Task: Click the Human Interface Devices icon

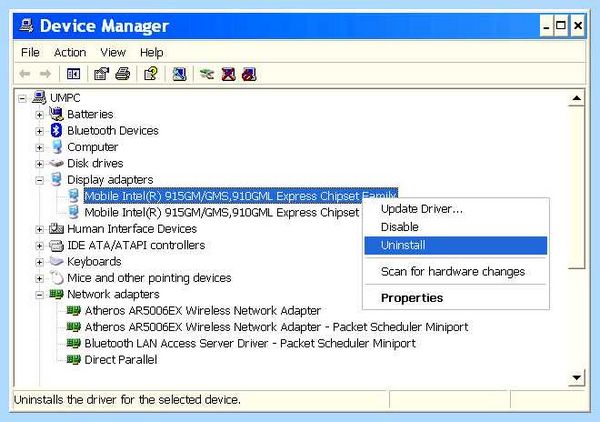Action: (x=56, y=229)
